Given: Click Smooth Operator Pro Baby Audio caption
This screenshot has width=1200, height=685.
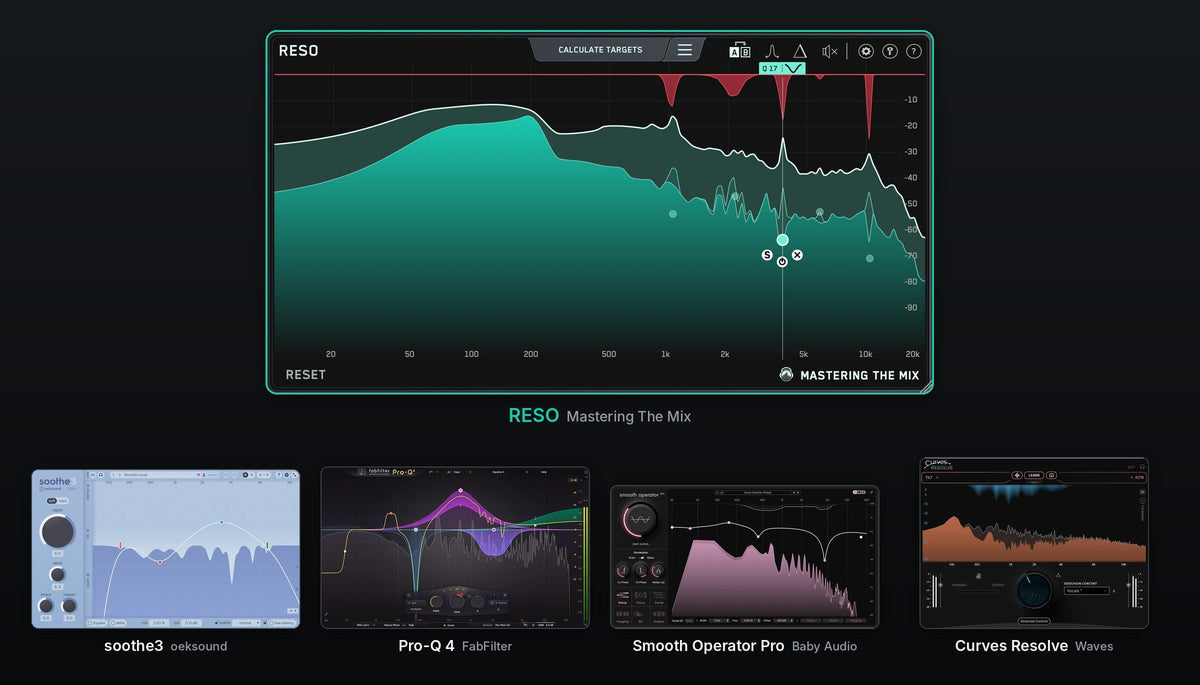Looking at the screenshot, I should point(744,646).
